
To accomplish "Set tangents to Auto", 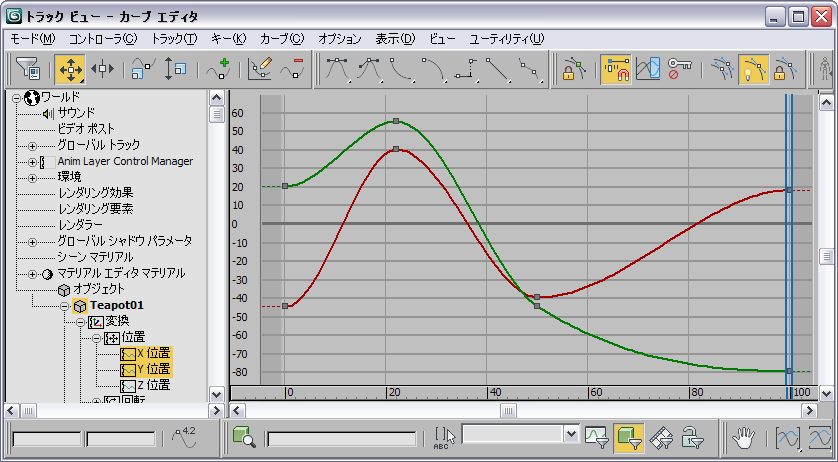I will (x=338, y=70).
